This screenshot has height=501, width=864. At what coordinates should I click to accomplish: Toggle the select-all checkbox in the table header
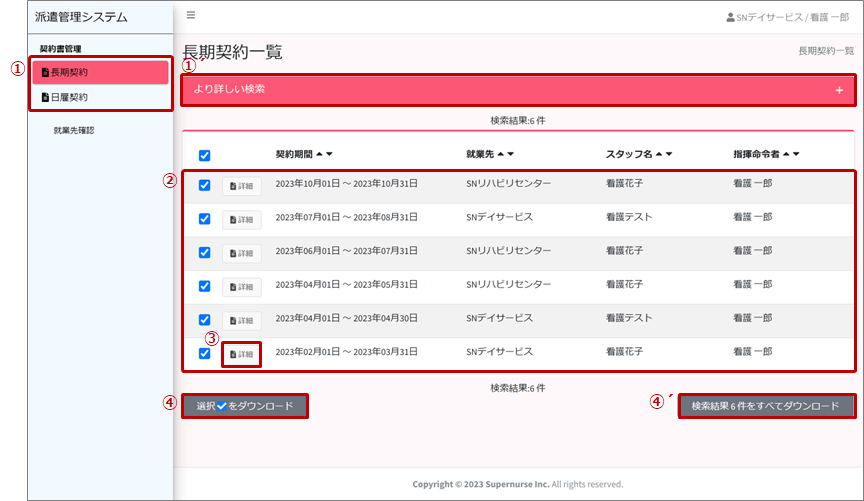(x=205, y=155)
